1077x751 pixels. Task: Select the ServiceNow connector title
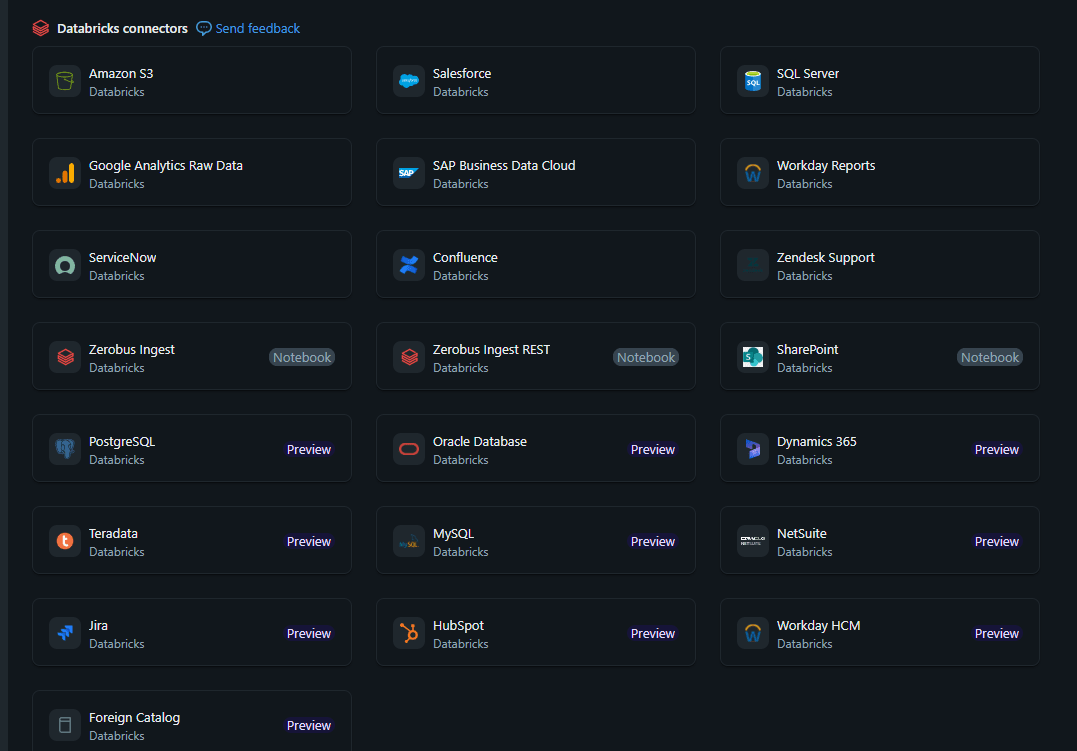(122, 258)
